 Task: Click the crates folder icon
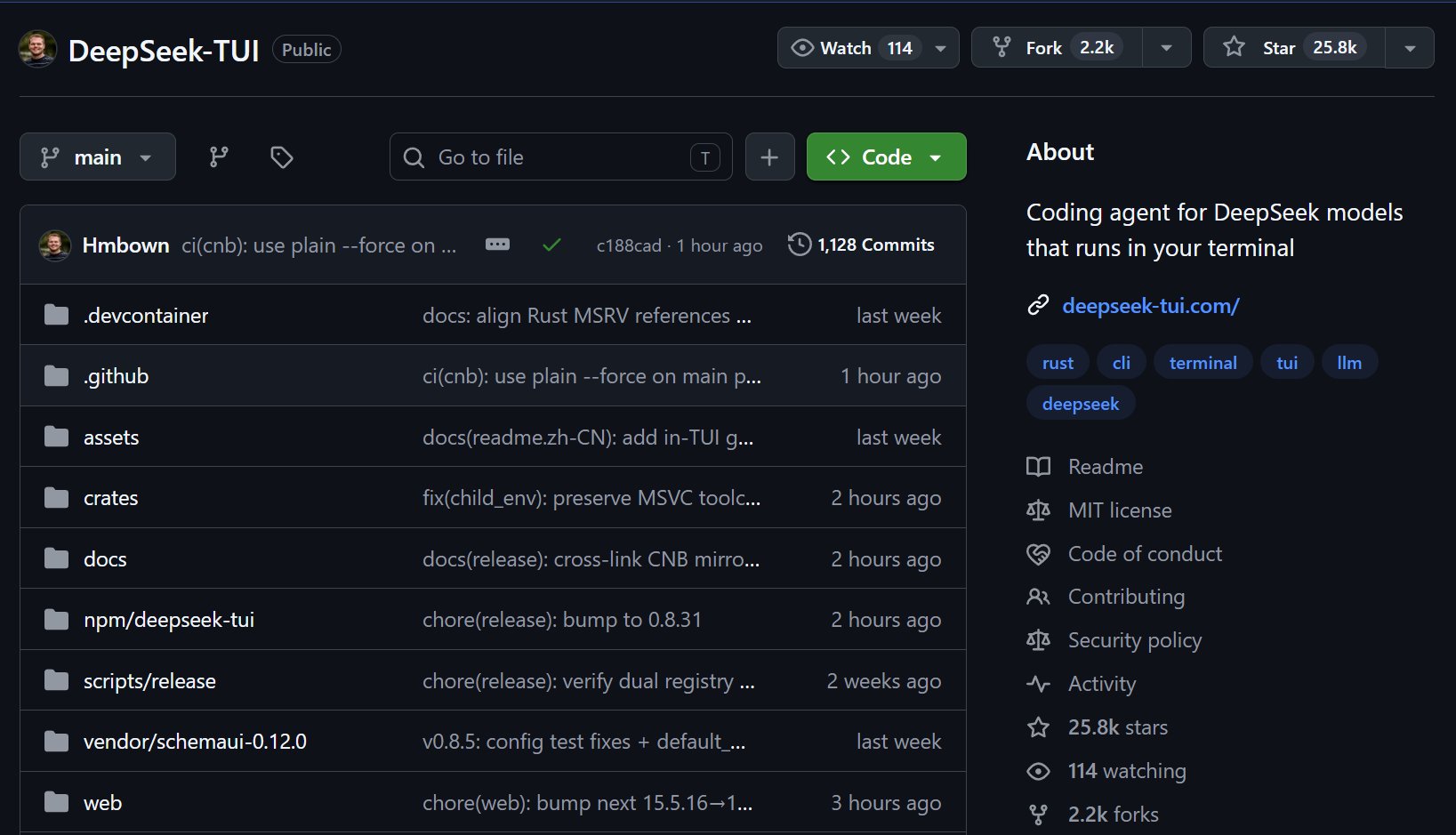pos(56,498)
